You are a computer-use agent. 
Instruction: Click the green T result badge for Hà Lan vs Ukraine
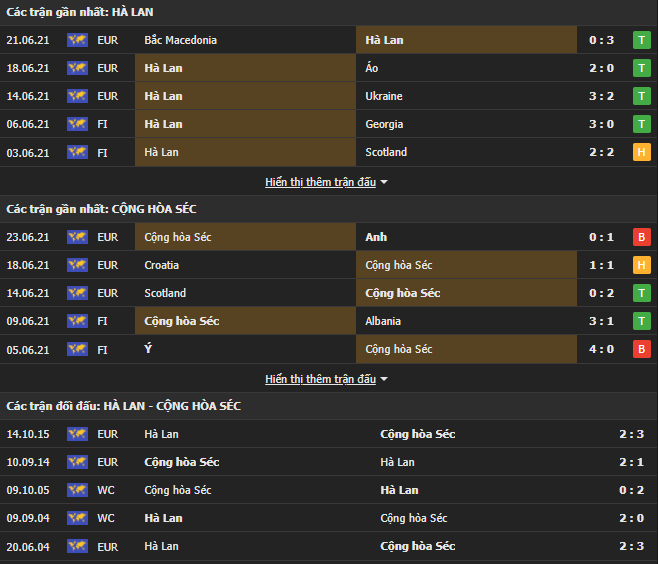[641, 96]
